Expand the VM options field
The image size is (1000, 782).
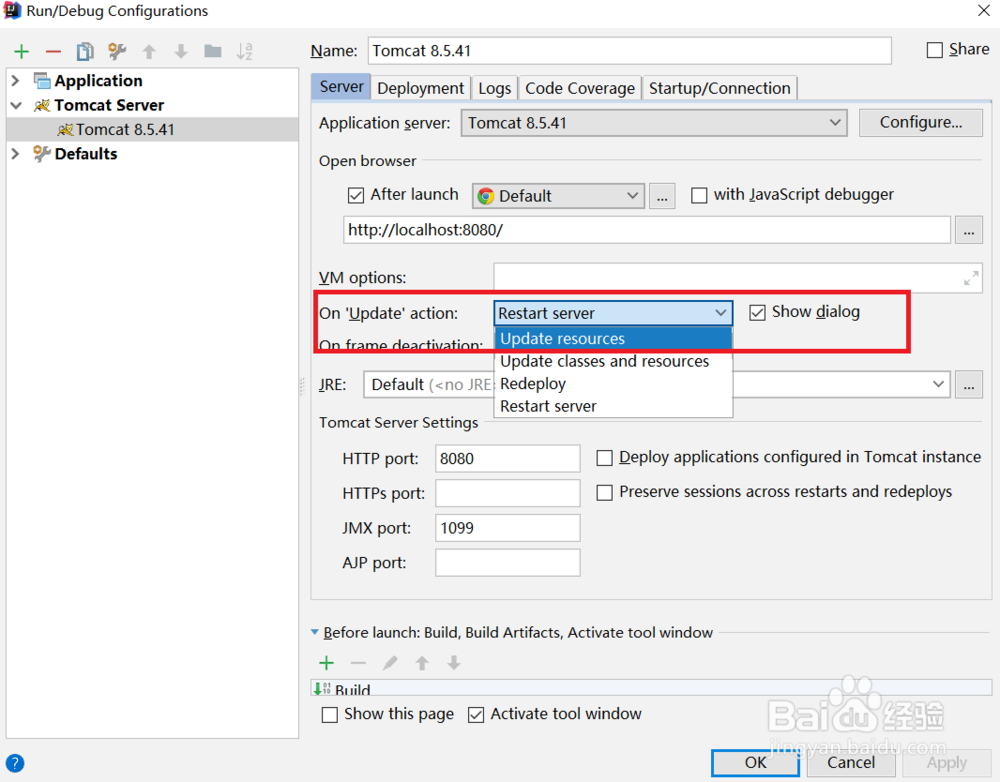(x=971, y=278)
